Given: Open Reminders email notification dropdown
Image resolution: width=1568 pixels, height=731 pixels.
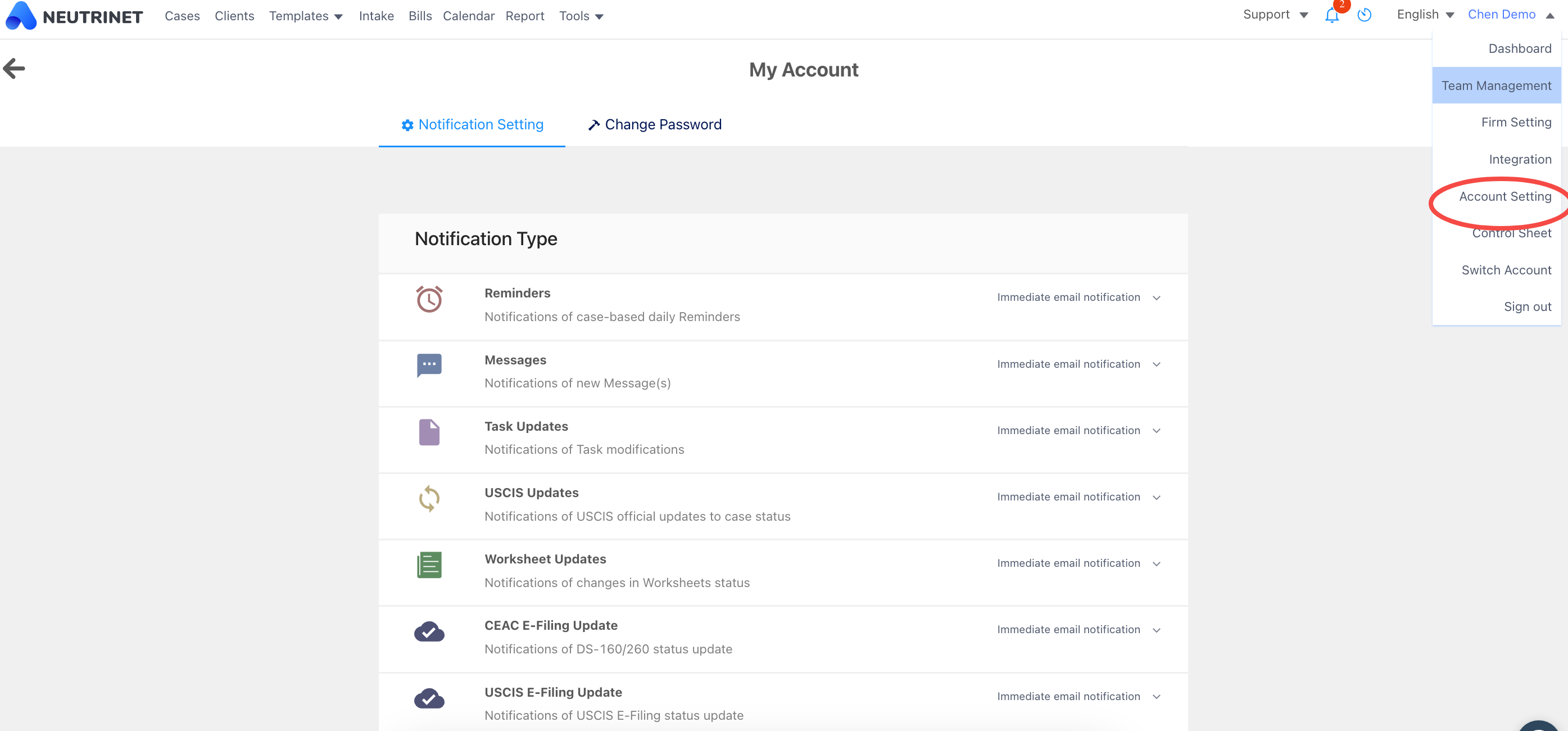Looking at the screenshot, I should (x=1078, y=297).
